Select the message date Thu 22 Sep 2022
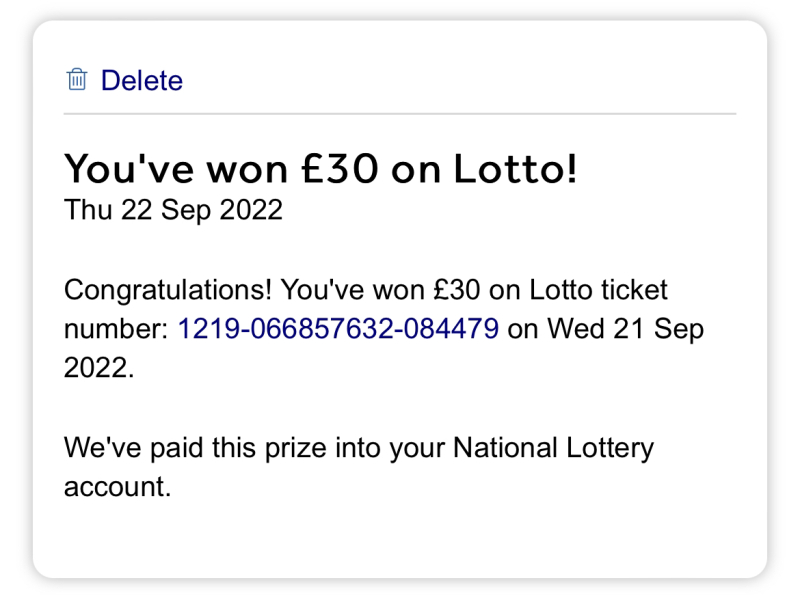This screenshot has height=600, width=800. [x=173, y=210]
